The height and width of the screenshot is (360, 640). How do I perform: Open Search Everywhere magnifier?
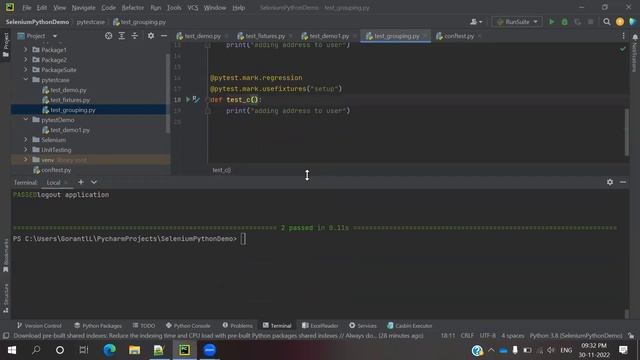(x=607, y=22)
